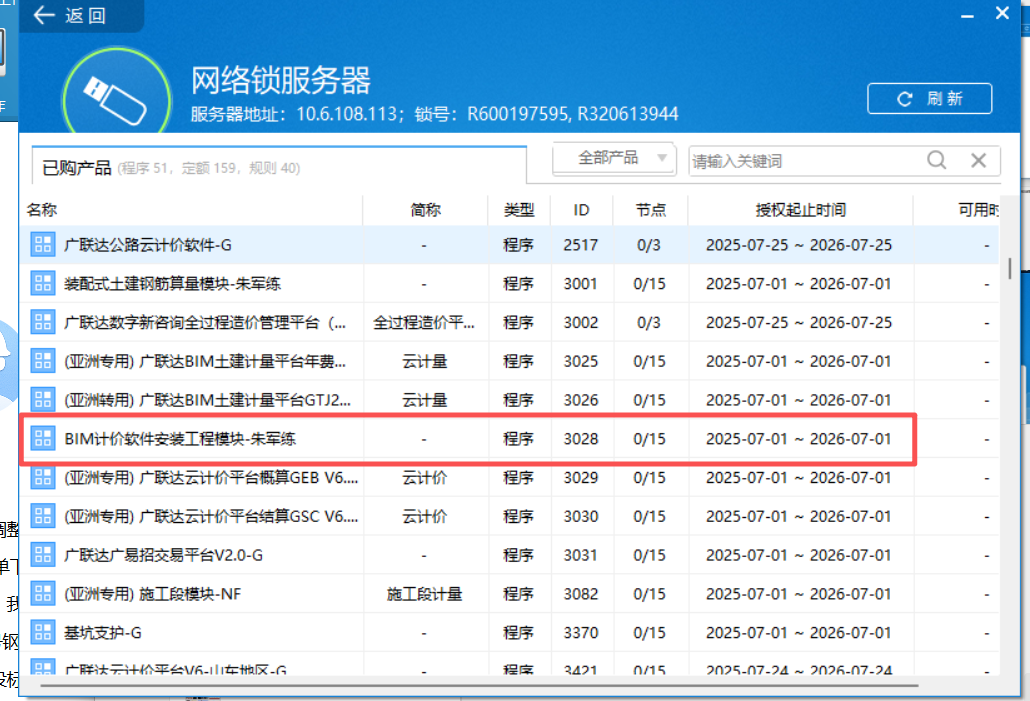
Task: Select the 基坑支护-G product name
Action: (102, 633)
